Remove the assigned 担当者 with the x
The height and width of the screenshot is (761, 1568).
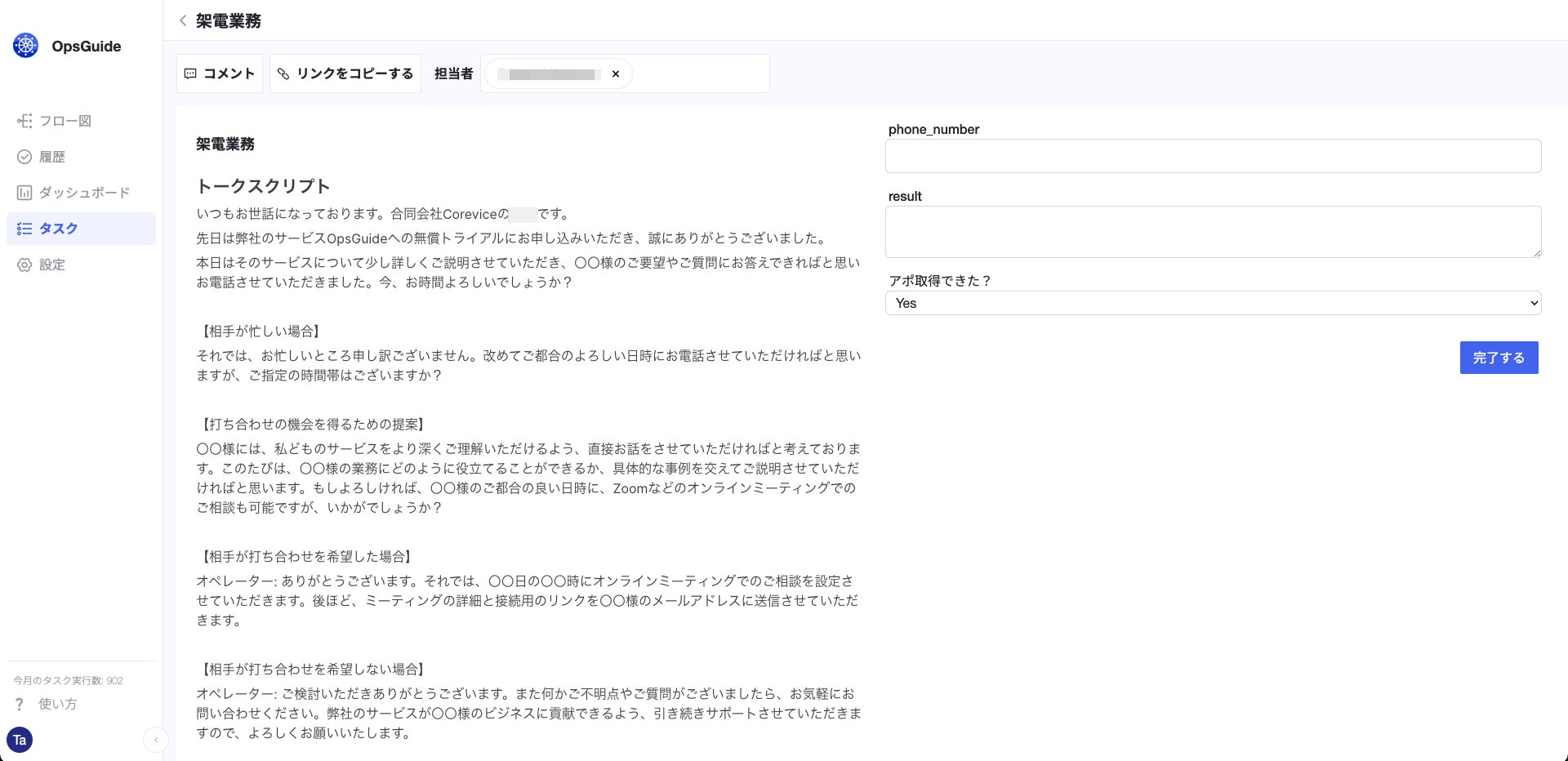click(x=616, y=73)
